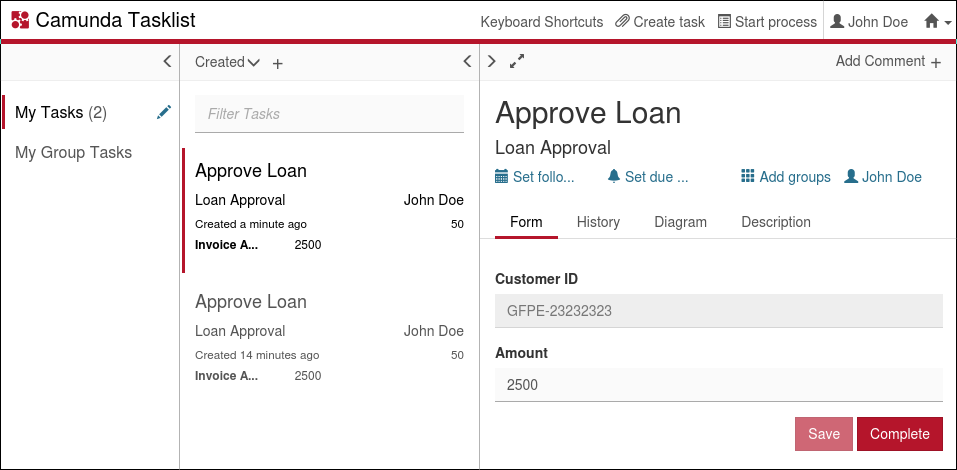This screenshot has height=470, width=957.
Task: Set the task due date
Action: [648, 177]
